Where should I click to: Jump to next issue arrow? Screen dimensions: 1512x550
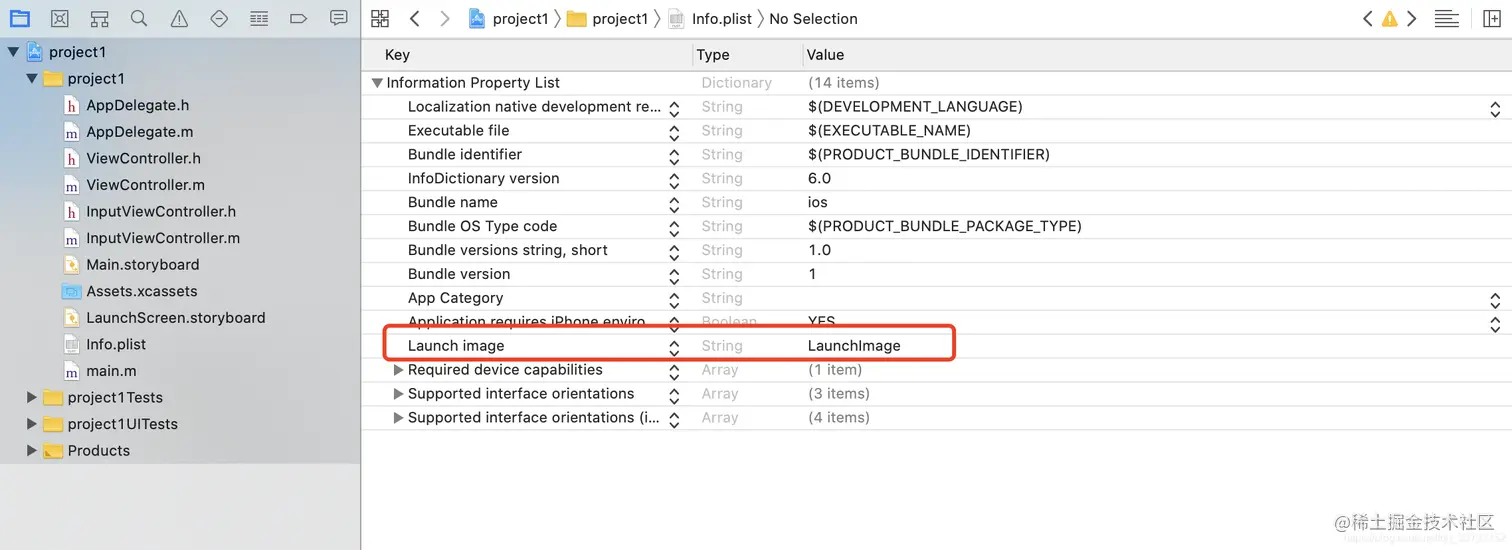(1412, 19)
